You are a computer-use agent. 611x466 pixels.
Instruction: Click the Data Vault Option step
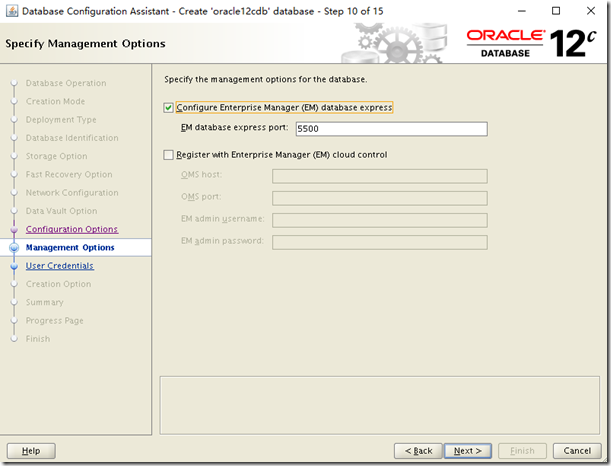(x=62, y=211)
